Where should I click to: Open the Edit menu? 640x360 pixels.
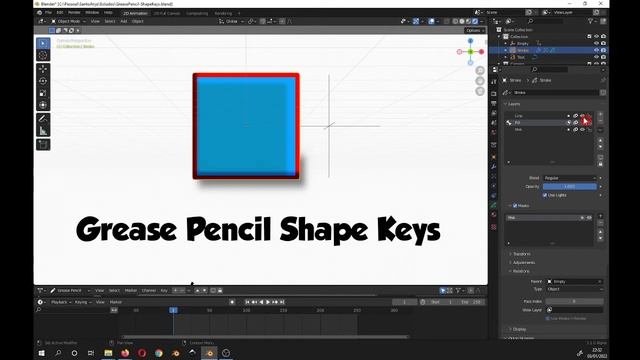tap(60, 13)
